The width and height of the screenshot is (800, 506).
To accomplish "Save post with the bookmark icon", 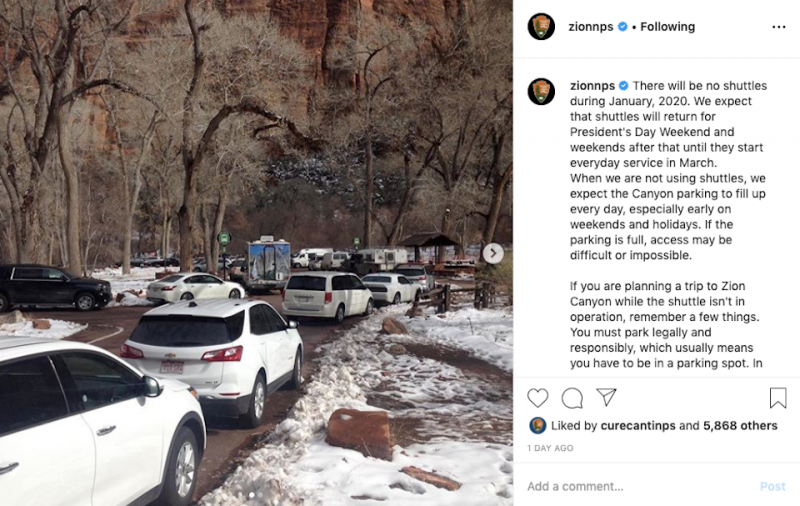I will [778, 398].
